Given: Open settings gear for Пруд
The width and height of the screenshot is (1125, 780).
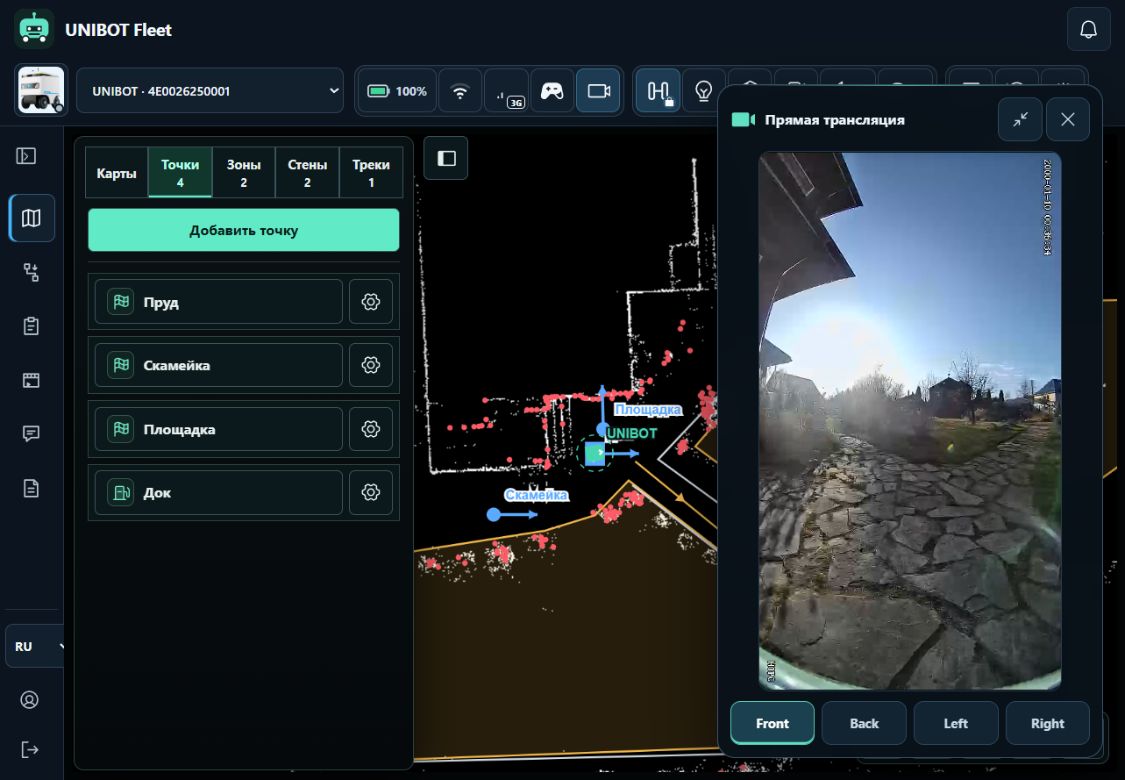Looking at the screenshot, I should 371,302.
